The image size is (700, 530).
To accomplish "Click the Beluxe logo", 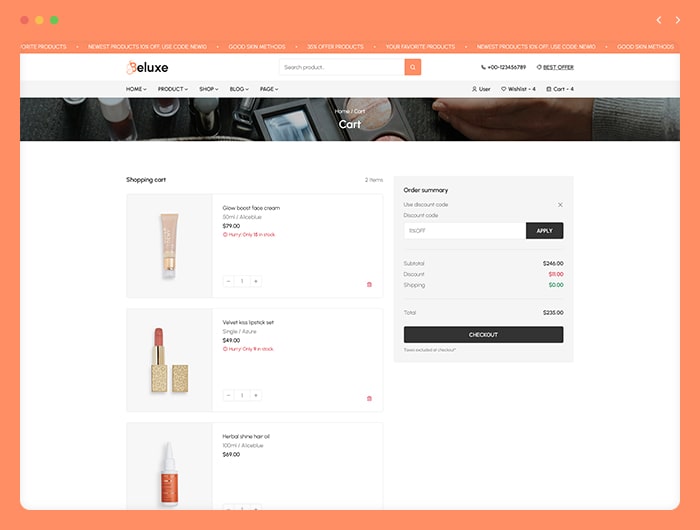I will (147, 67).
